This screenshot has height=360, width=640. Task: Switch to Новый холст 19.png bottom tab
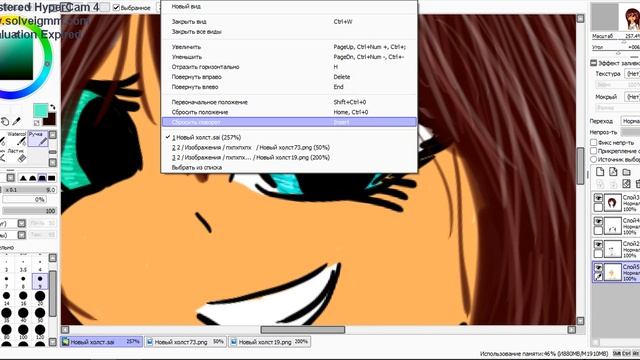[x=270, y=342]
